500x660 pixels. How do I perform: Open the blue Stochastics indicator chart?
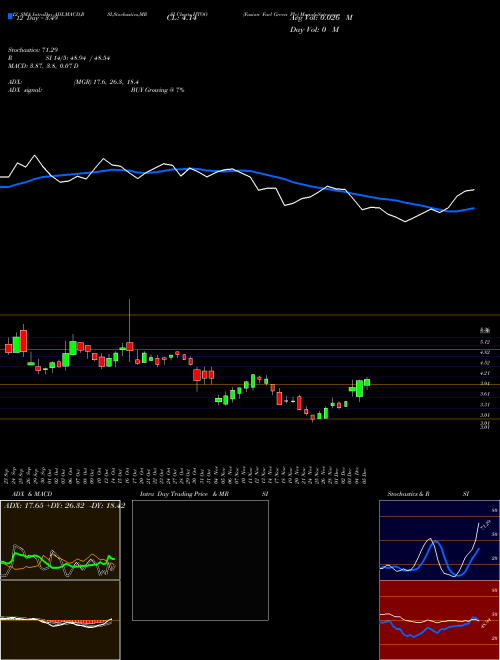point(439,540)
